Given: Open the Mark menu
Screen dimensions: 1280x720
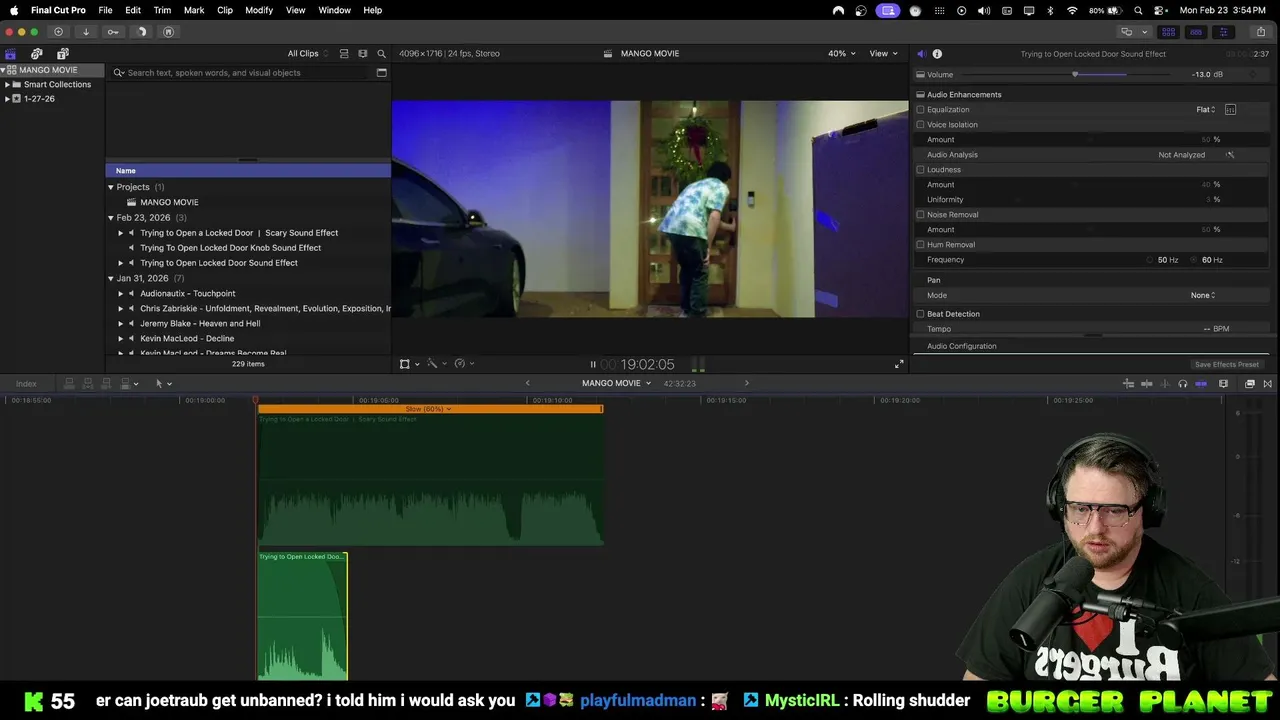Looking at the screenshot, I should click(x=194, y=10).
